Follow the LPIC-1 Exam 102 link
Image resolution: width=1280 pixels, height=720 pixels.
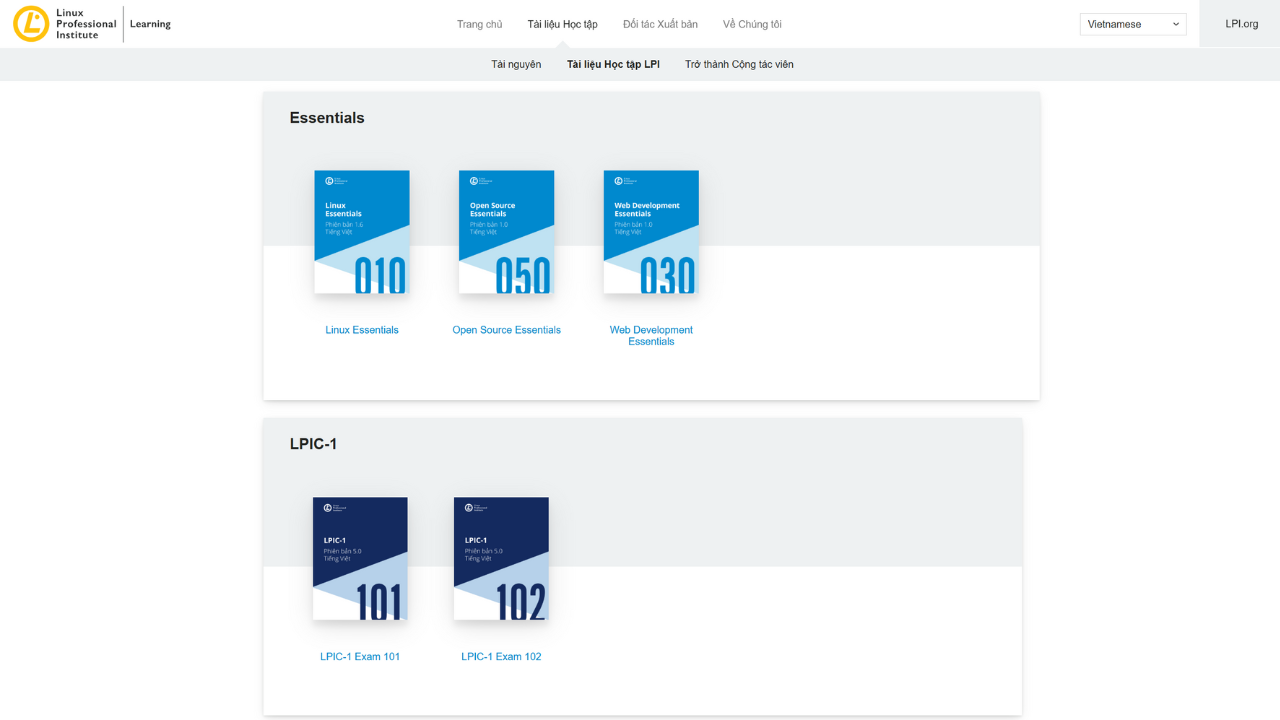(x=501, y=657)
